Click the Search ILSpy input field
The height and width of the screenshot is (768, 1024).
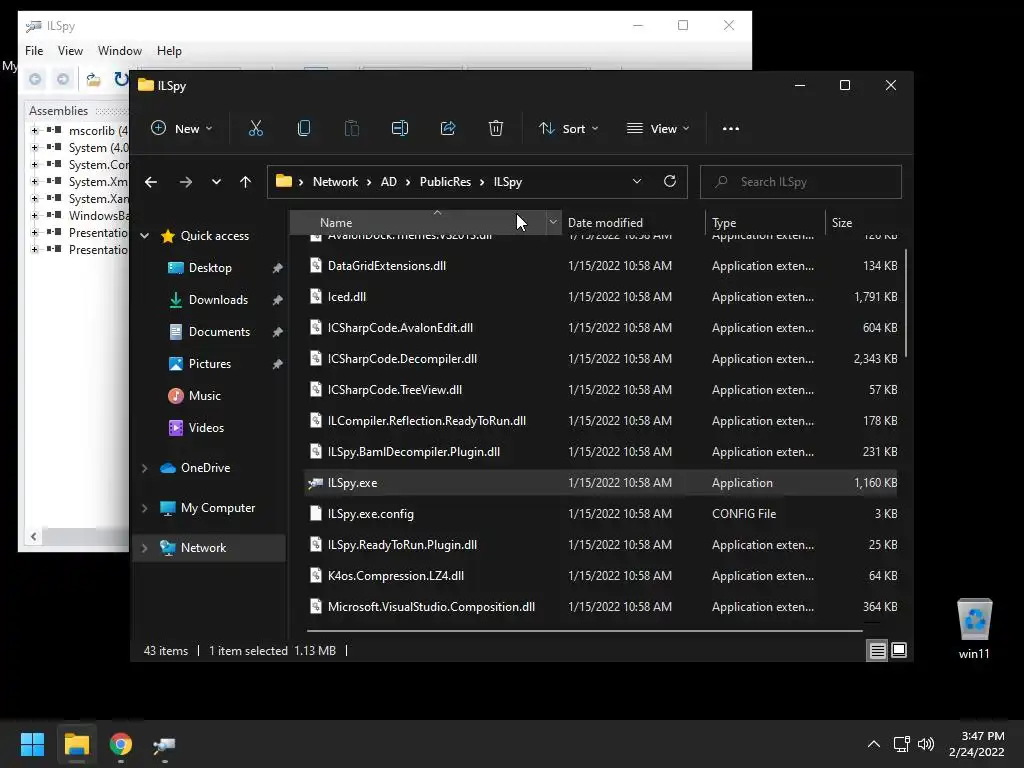pos(801,182)
